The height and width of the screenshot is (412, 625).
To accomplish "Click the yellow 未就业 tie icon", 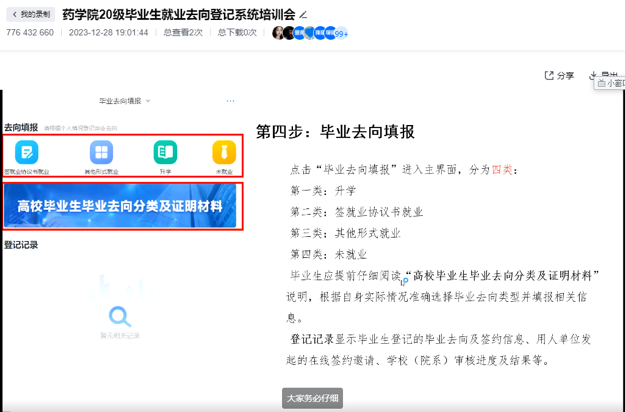I will coord(223,152).
